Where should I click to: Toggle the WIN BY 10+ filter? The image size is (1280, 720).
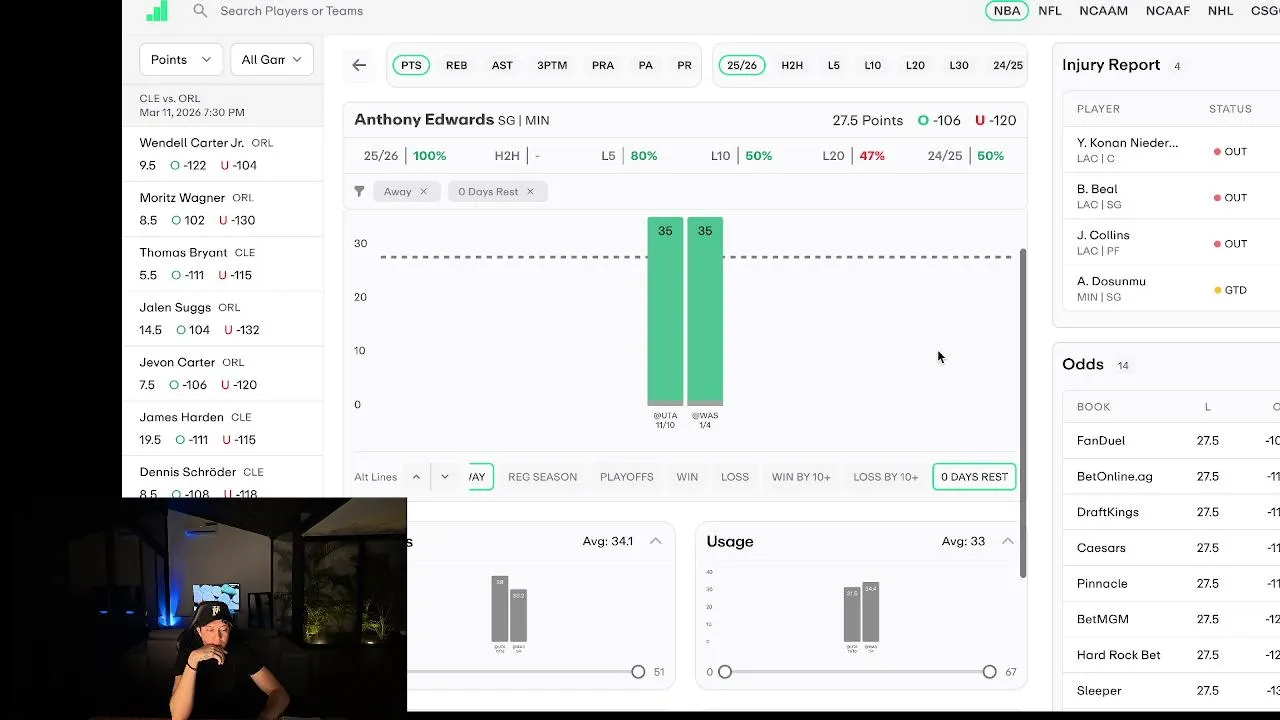pyautogui.click(x=801, y=477)
